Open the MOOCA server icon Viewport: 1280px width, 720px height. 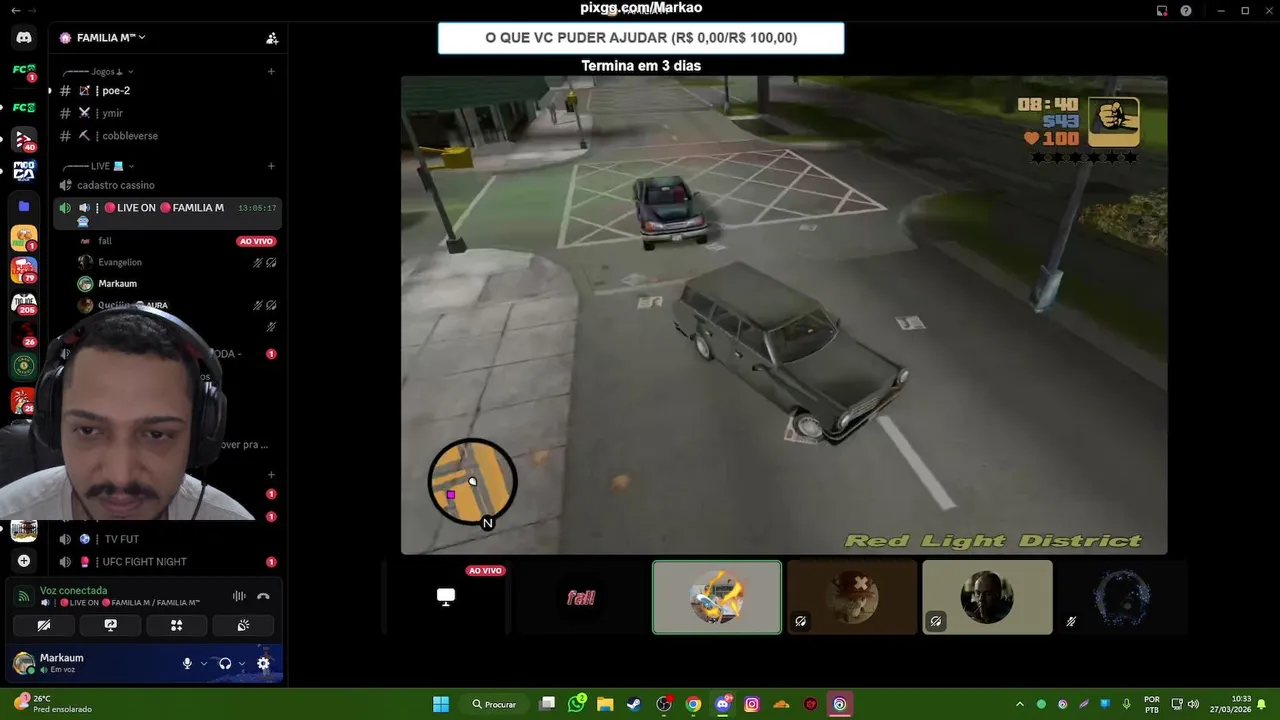point(24,172)
